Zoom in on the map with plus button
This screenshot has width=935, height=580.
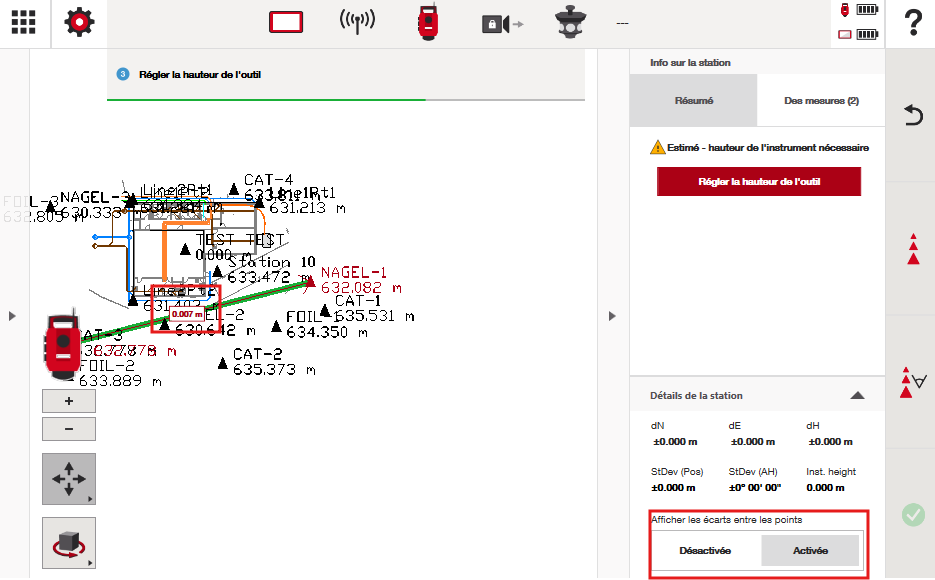pos(69,401)
